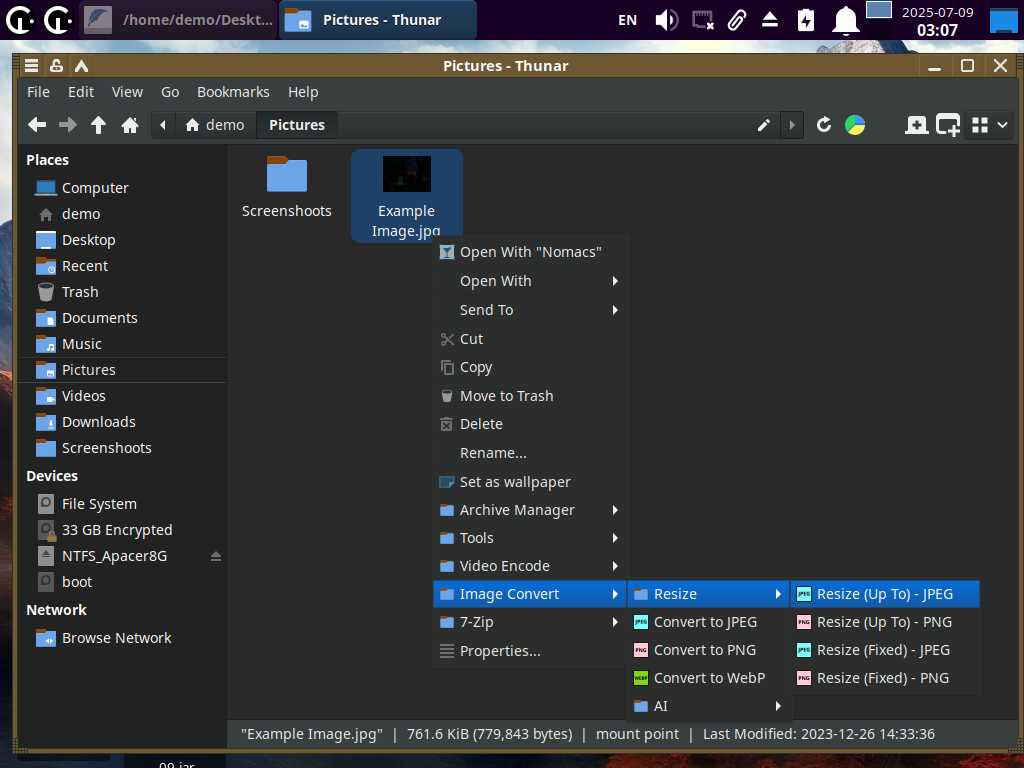The height and width of the screenshot is (768, 1024).
Task: Choose Convert to WebP
Action: tap(708, 679)
